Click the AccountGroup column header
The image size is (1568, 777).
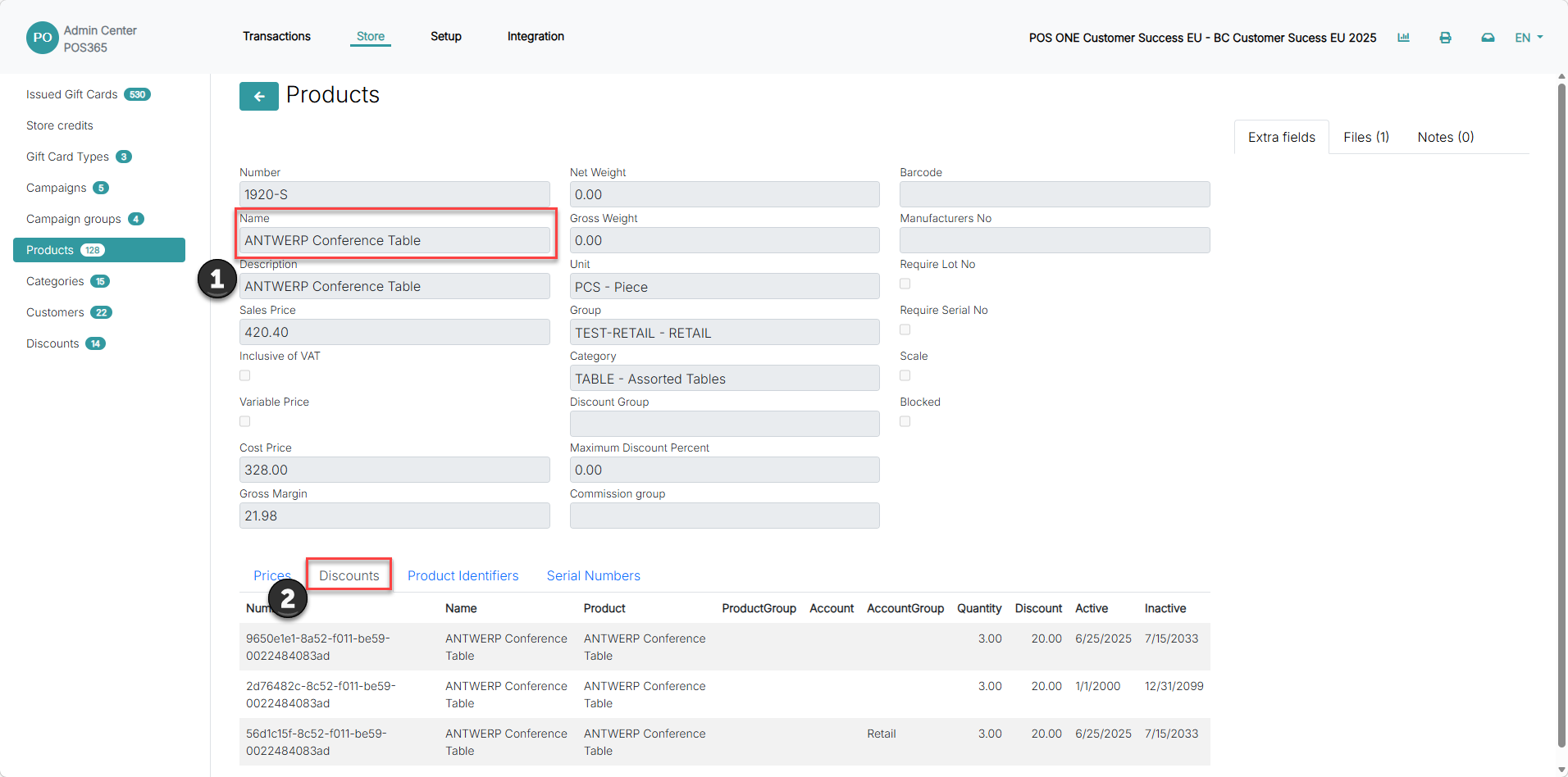(905, 608)
